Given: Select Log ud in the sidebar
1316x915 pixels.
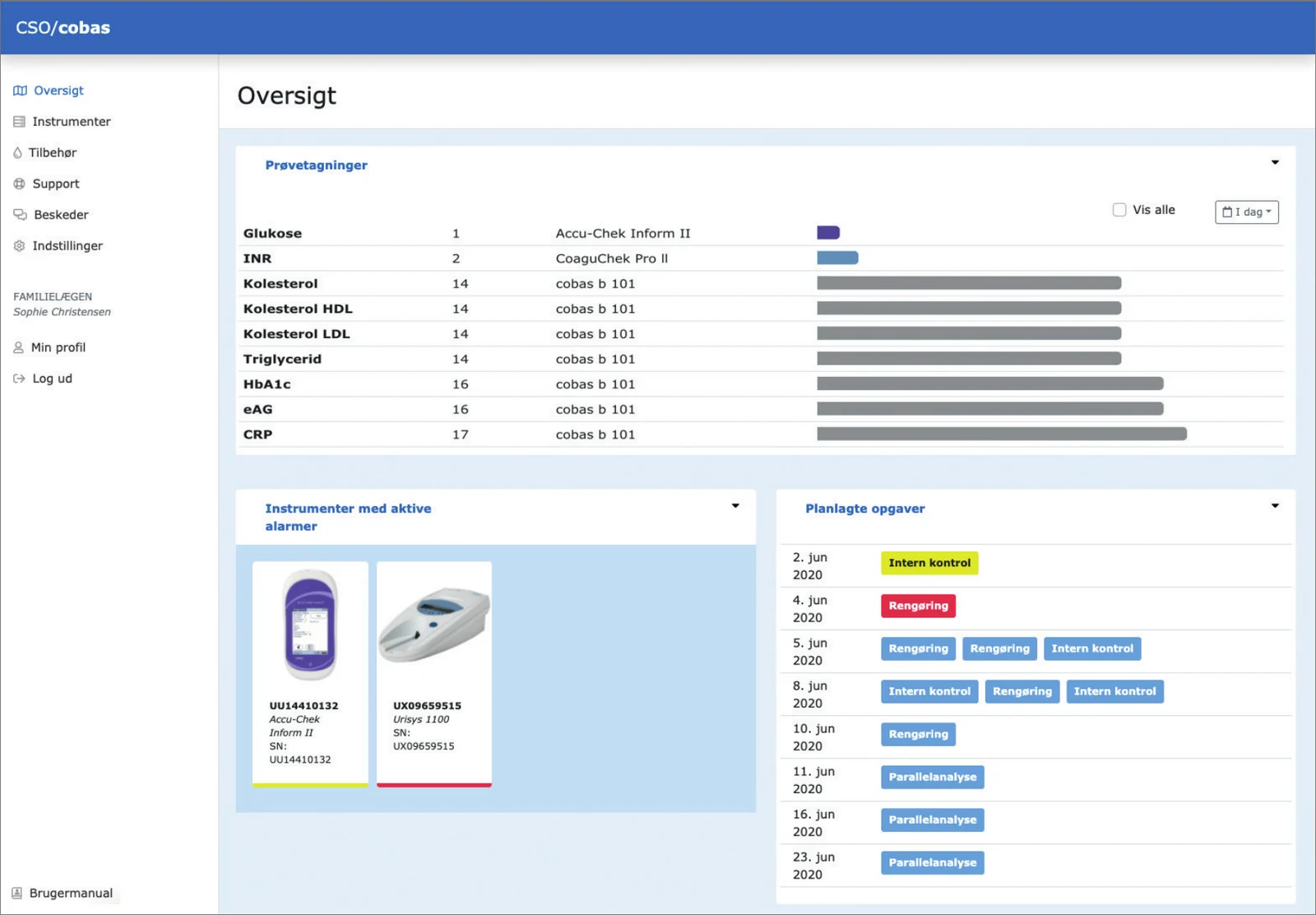Looking at the screenshot, I should tap(53, 379).
